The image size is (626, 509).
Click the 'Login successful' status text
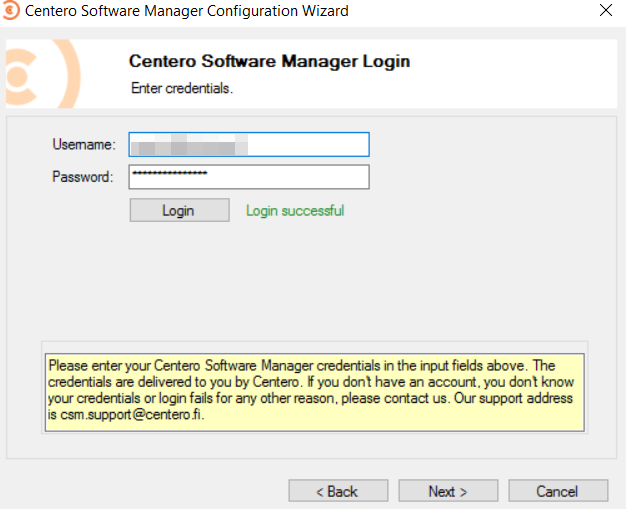tap(295, 210)
